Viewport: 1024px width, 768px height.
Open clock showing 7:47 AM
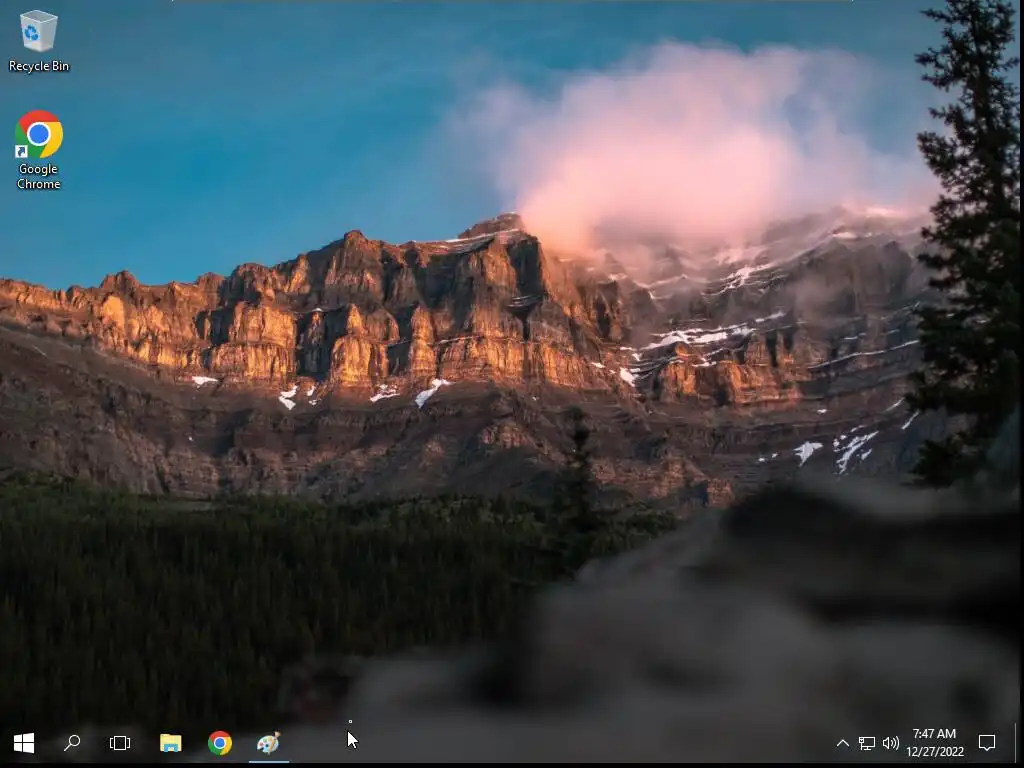935,743
